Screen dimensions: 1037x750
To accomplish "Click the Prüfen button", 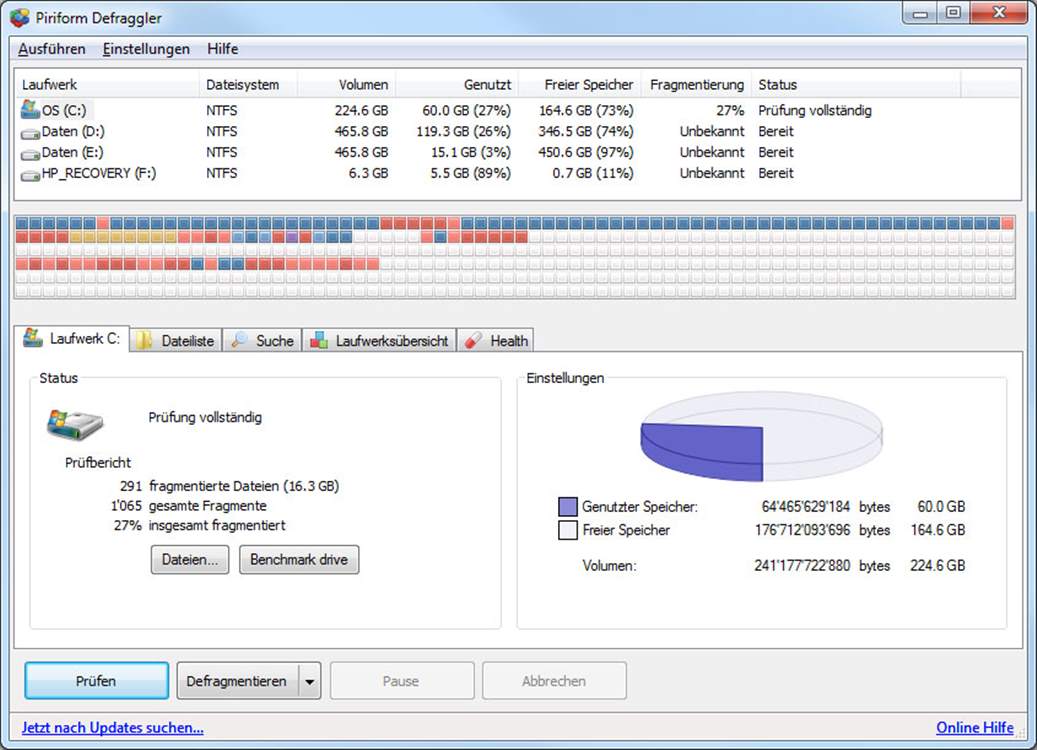I will click(97, 681).
